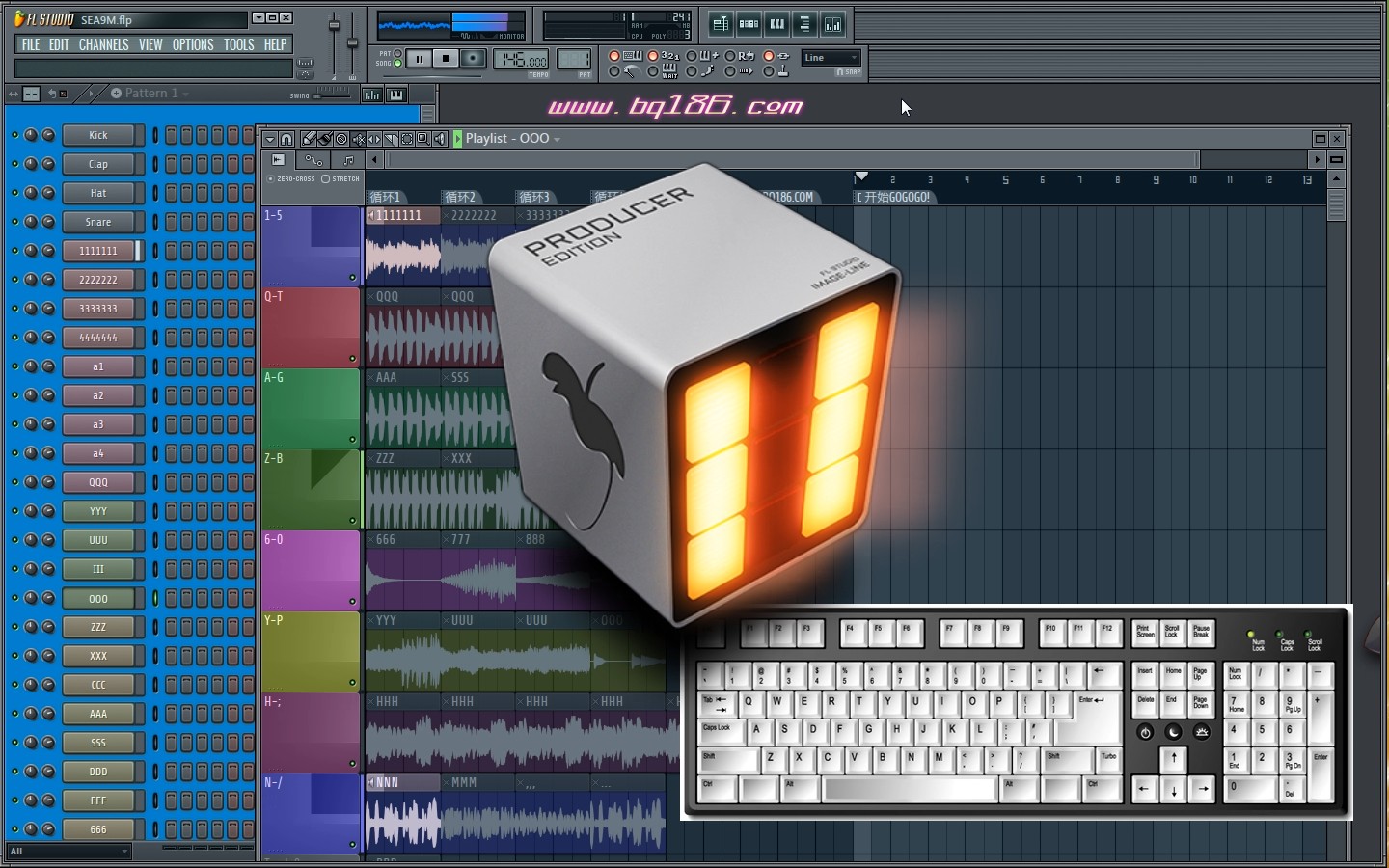Toggle typing keyboard to piano option
The width and height of the screenshot is (1389, 868).
(x=614, y=55)
